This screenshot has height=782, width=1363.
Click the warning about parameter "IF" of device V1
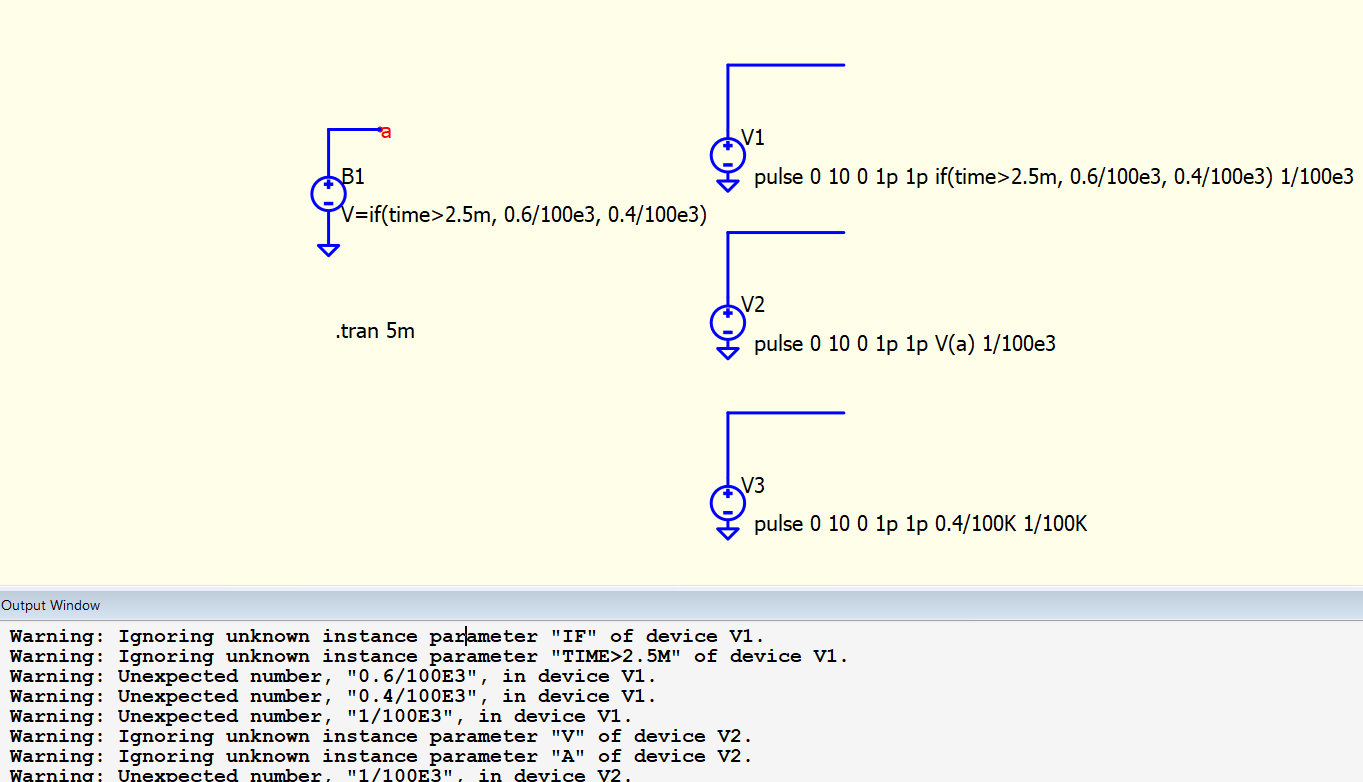(387, 636)
